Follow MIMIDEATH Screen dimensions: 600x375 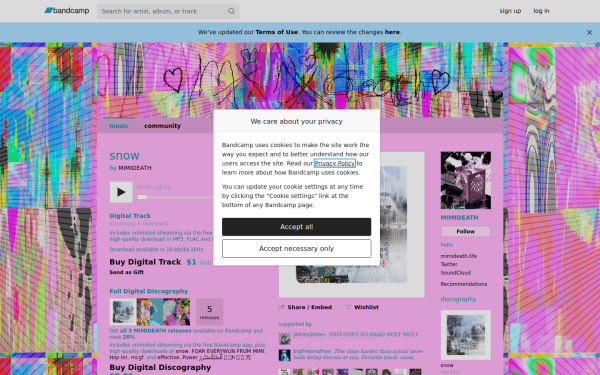click(x=466, y=232)
